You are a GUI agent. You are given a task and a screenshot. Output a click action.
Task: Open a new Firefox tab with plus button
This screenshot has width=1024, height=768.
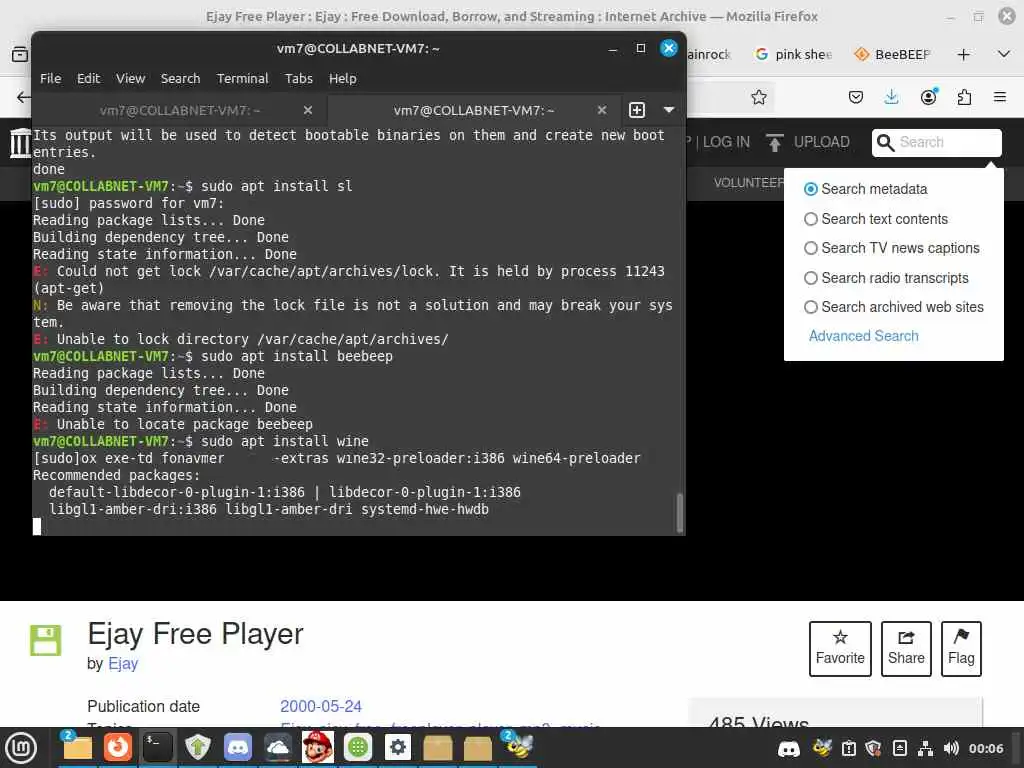(963, 55)
